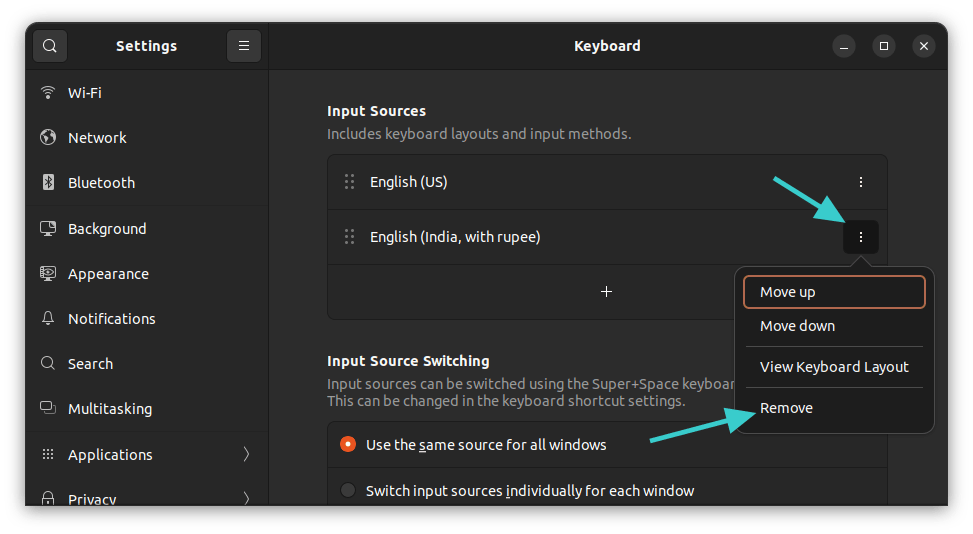973x534 pixels.
Task: Click the Notifications bell icon
Action: click(x=47, y=319)
